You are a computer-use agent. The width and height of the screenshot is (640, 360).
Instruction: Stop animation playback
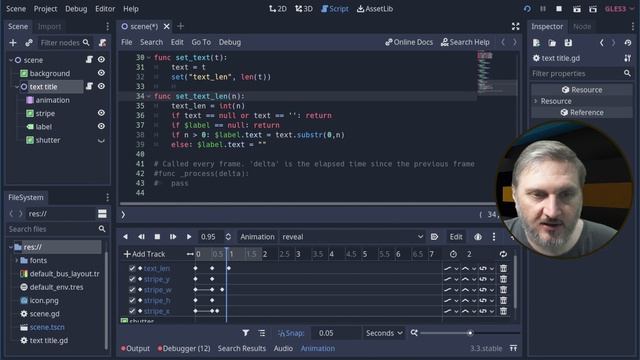coord(157,237)
